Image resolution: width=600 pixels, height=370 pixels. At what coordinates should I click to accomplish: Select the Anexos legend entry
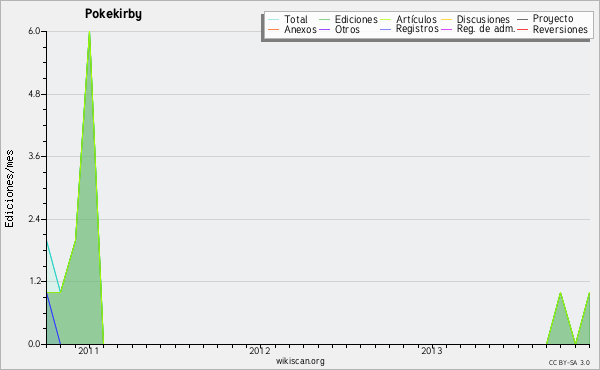click(300, 29)
